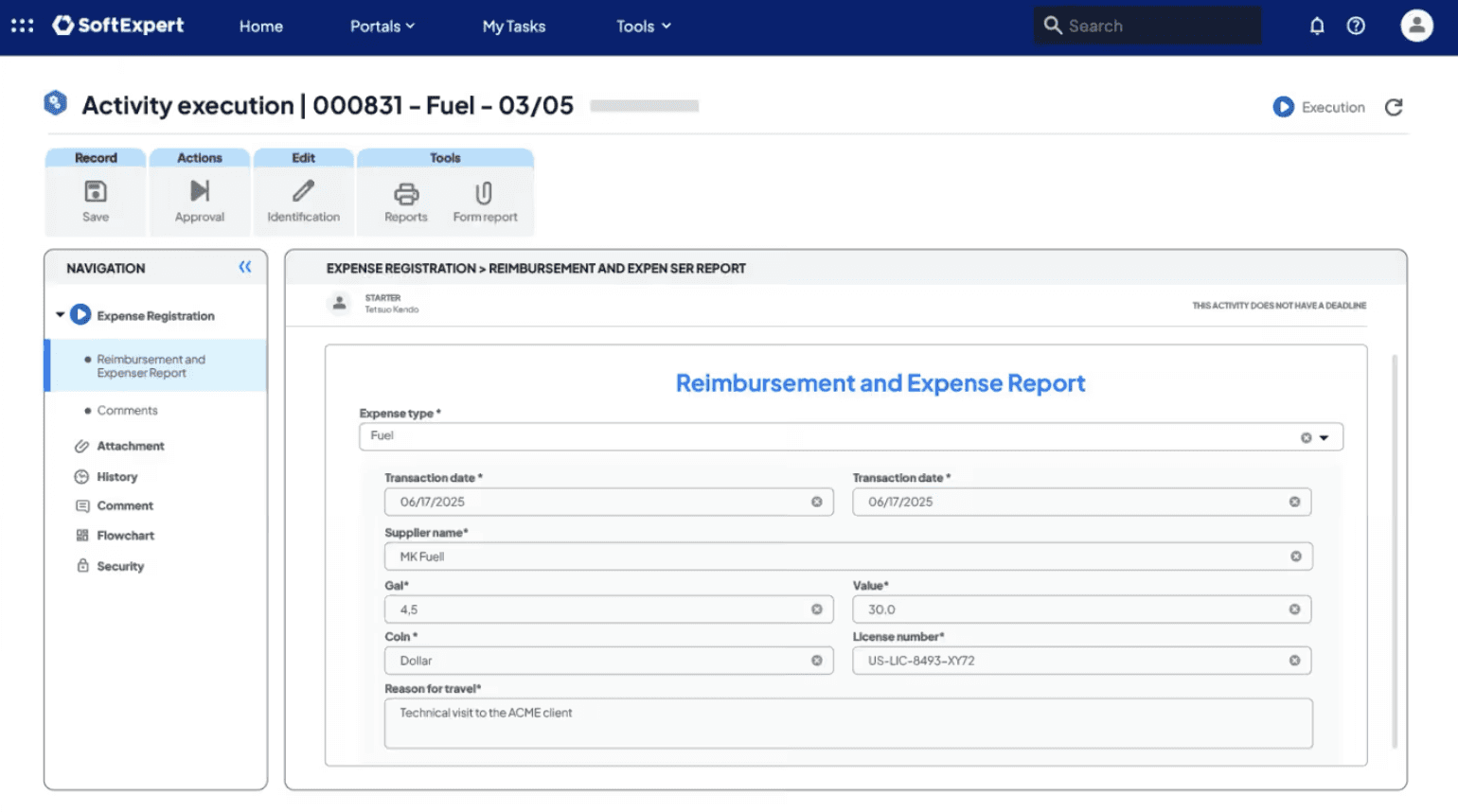This screenshot has height=812, width=1458.
Task: Click the refresh icon beside Execution
Action: click(x=1394, y=107)
